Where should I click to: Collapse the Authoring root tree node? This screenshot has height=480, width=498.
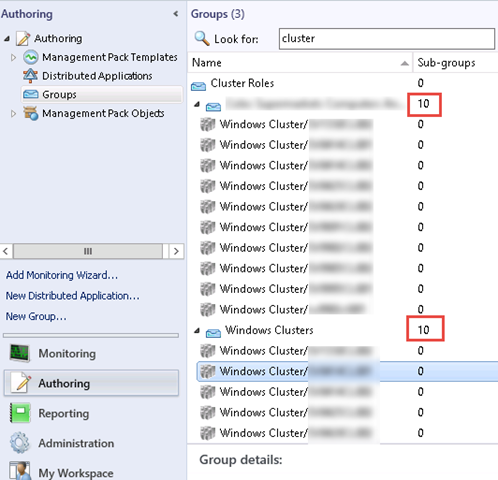7,39
